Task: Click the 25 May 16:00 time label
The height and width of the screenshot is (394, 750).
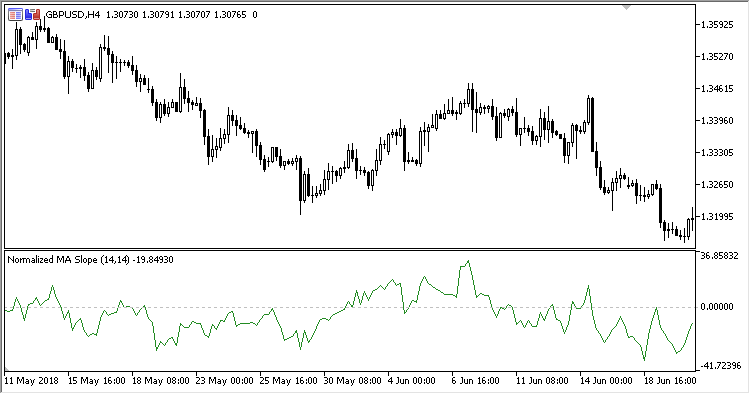Action: point(289,381)
